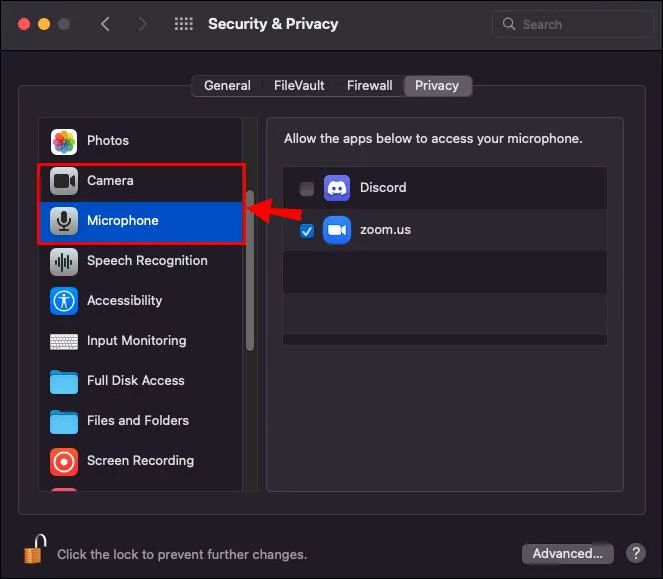Screen dimensions: 663x579
Task: Open help with question mark button
Action: coord(635,553)
